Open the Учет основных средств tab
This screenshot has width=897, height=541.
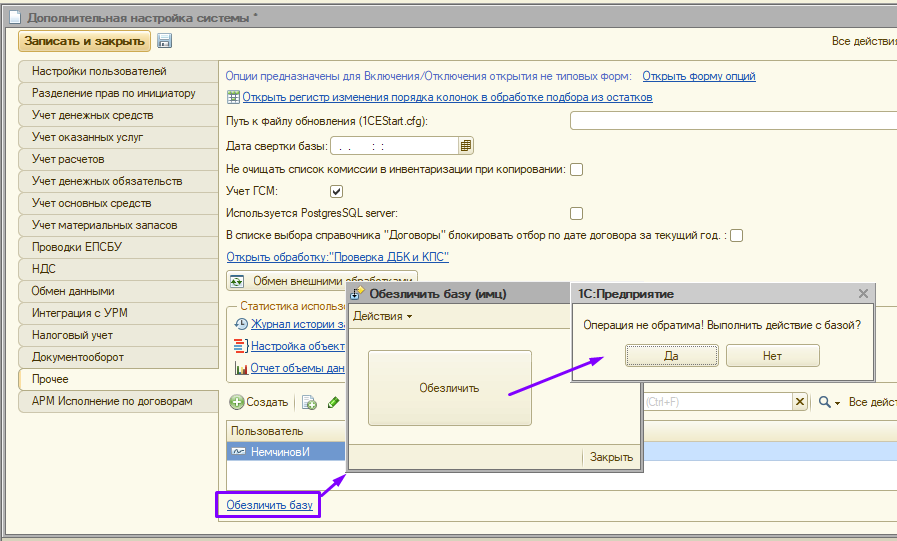[x=118, y=203]
